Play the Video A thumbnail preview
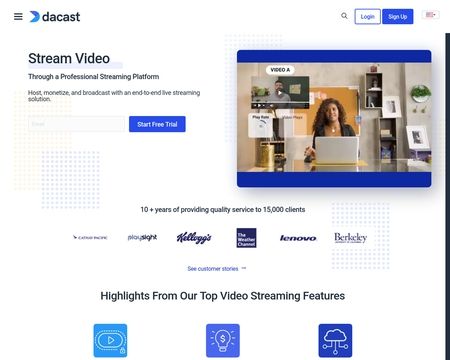450x360 pixels. (280, 93)
